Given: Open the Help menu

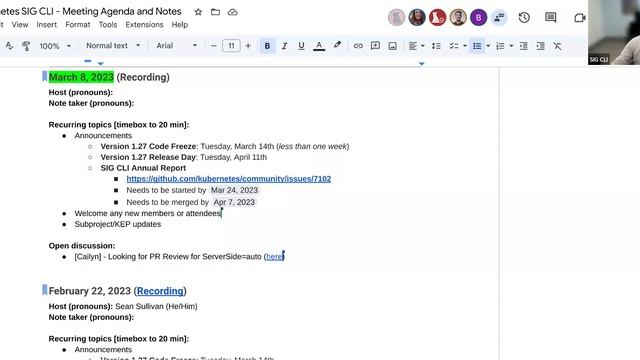Looking at the screenshot, I should 180,24.
